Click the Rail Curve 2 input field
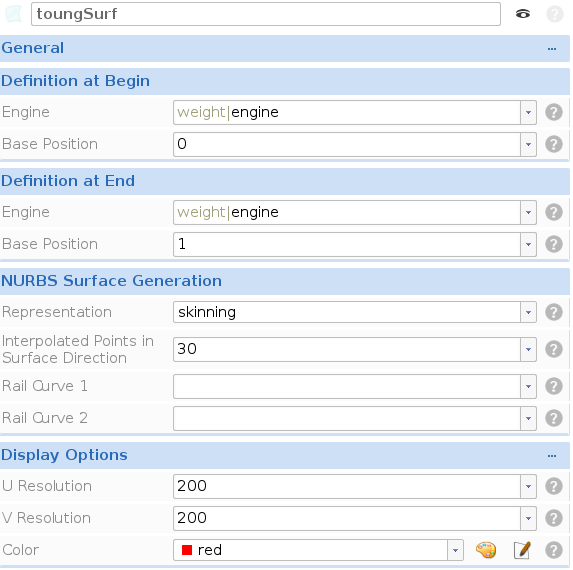 point(347,418)
